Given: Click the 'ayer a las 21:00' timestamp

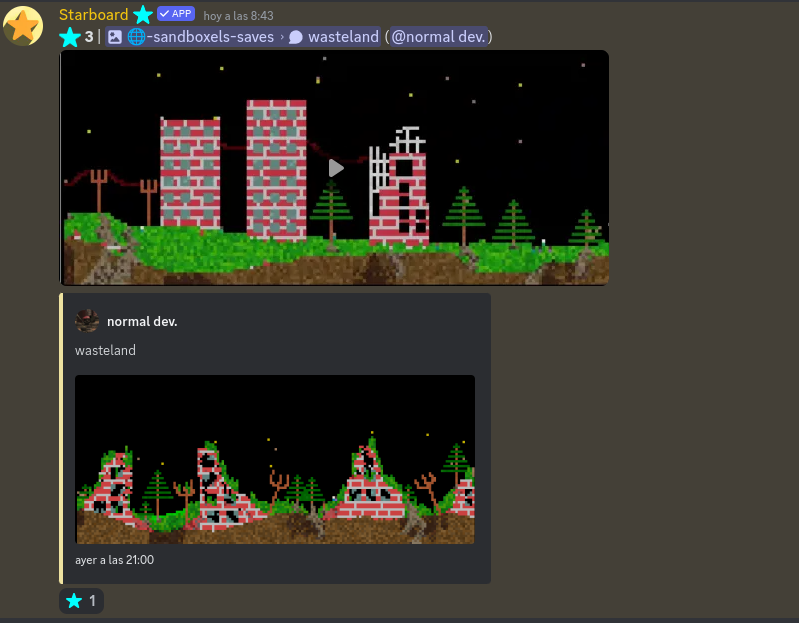Looking at the screenshot, I should 115,560.
